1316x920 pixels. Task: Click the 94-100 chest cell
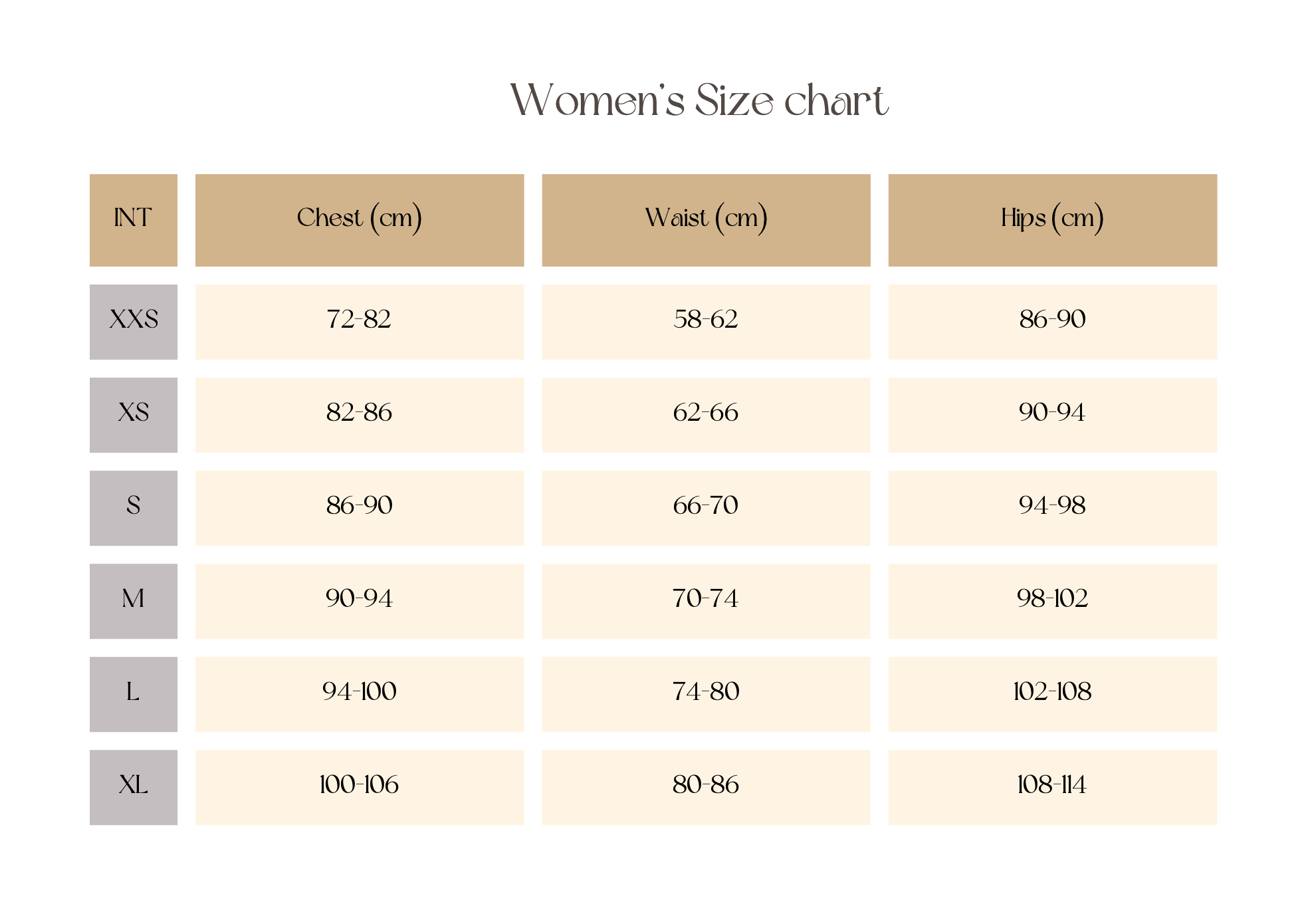(x=359, y=694)
